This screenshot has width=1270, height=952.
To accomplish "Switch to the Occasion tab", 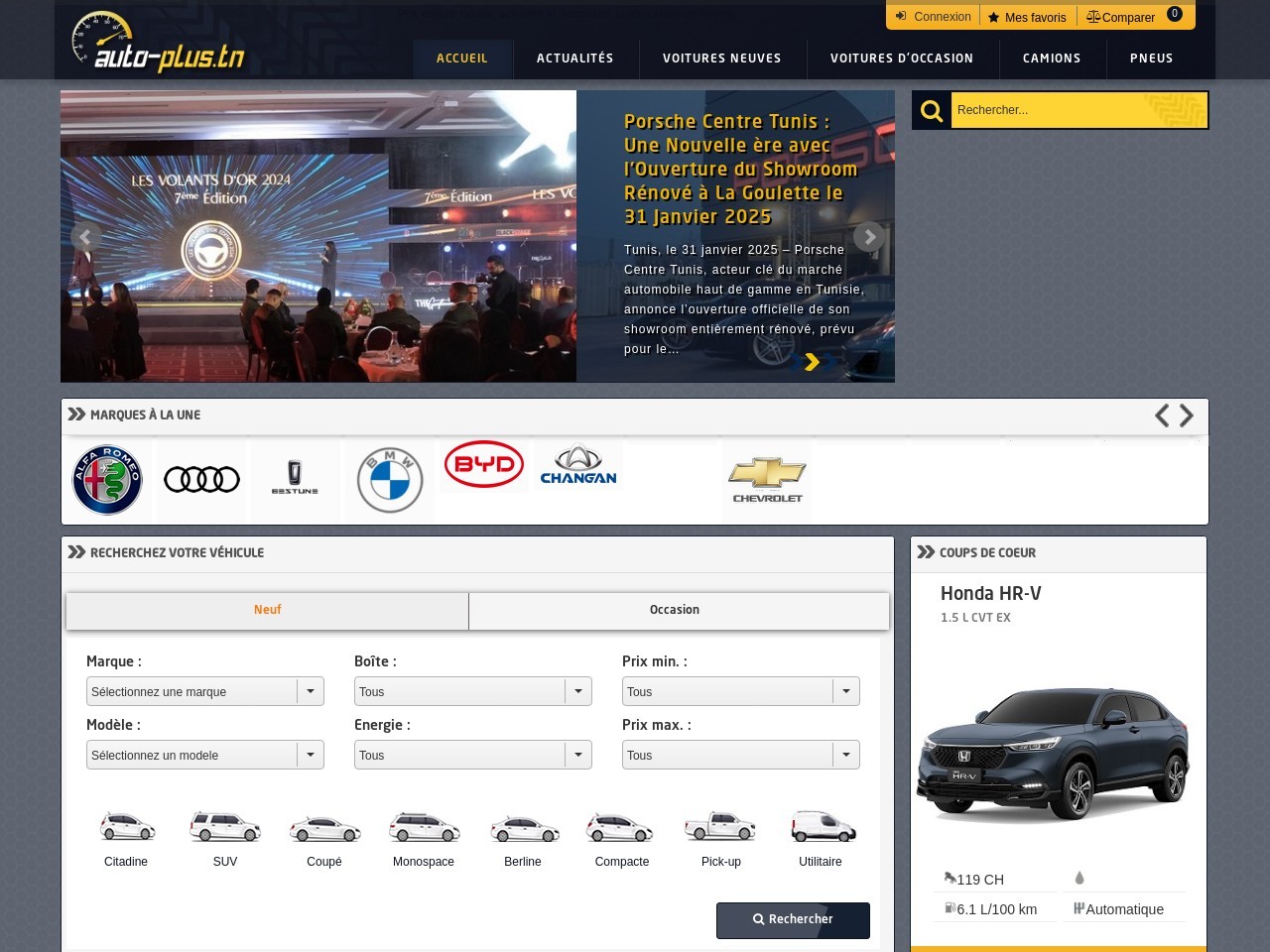I will tap(679, 610).
